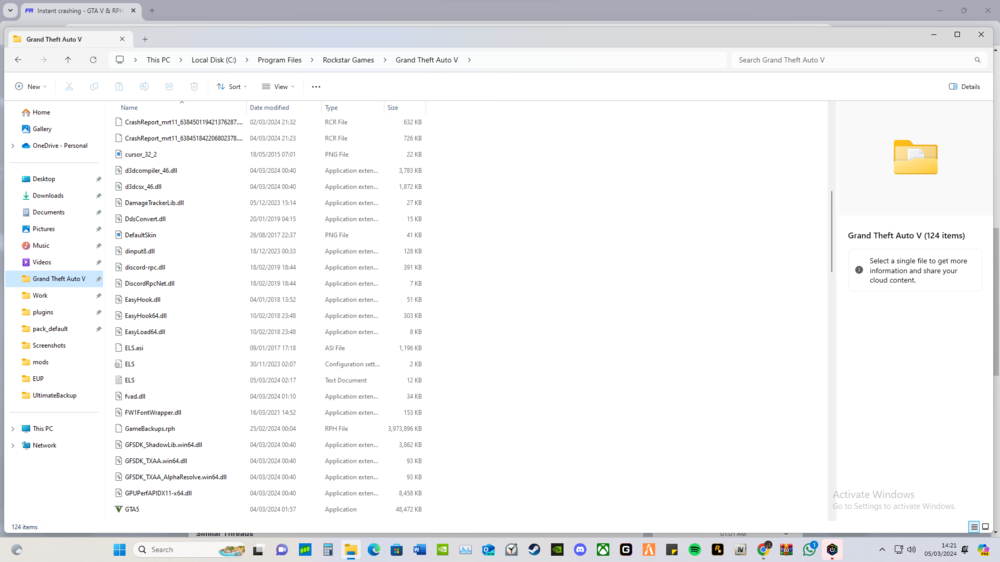Open Home in the navigation pane
Screen dimensions: 1000x562
(41, 112)
